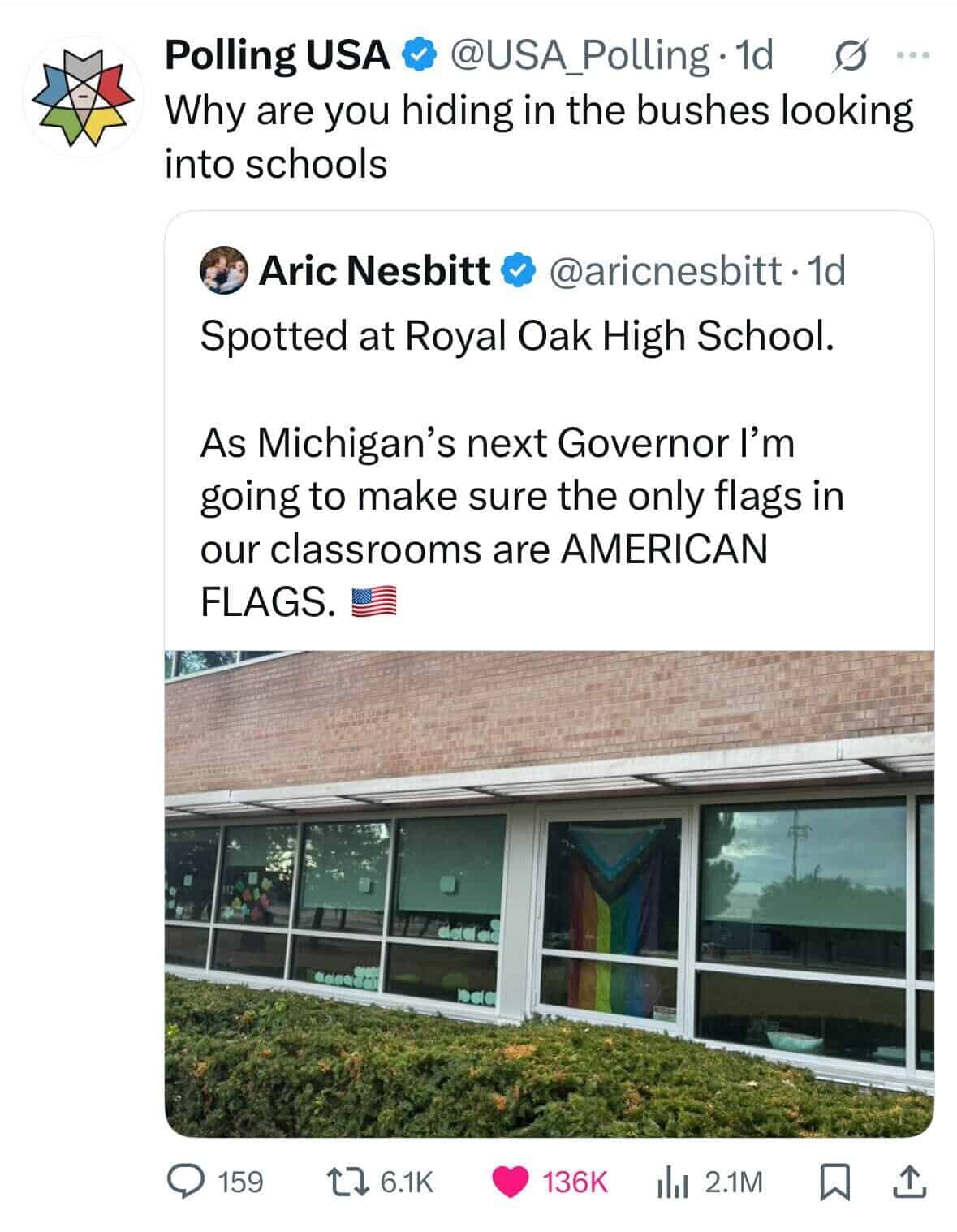Open the @aricnesbitt handle

coord(666,270)
